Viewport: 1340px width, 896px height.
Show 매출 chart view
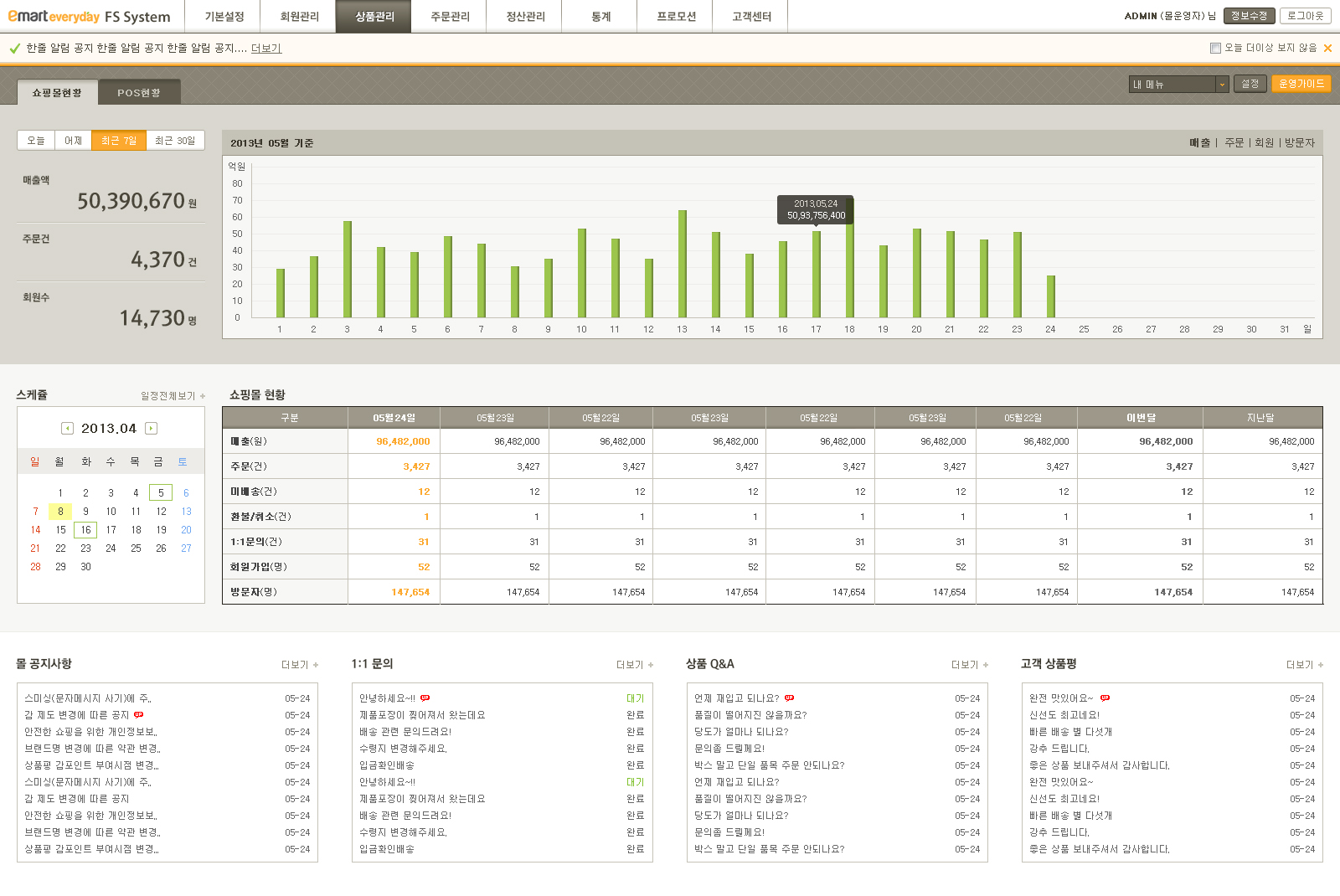tap(1199, 143)
